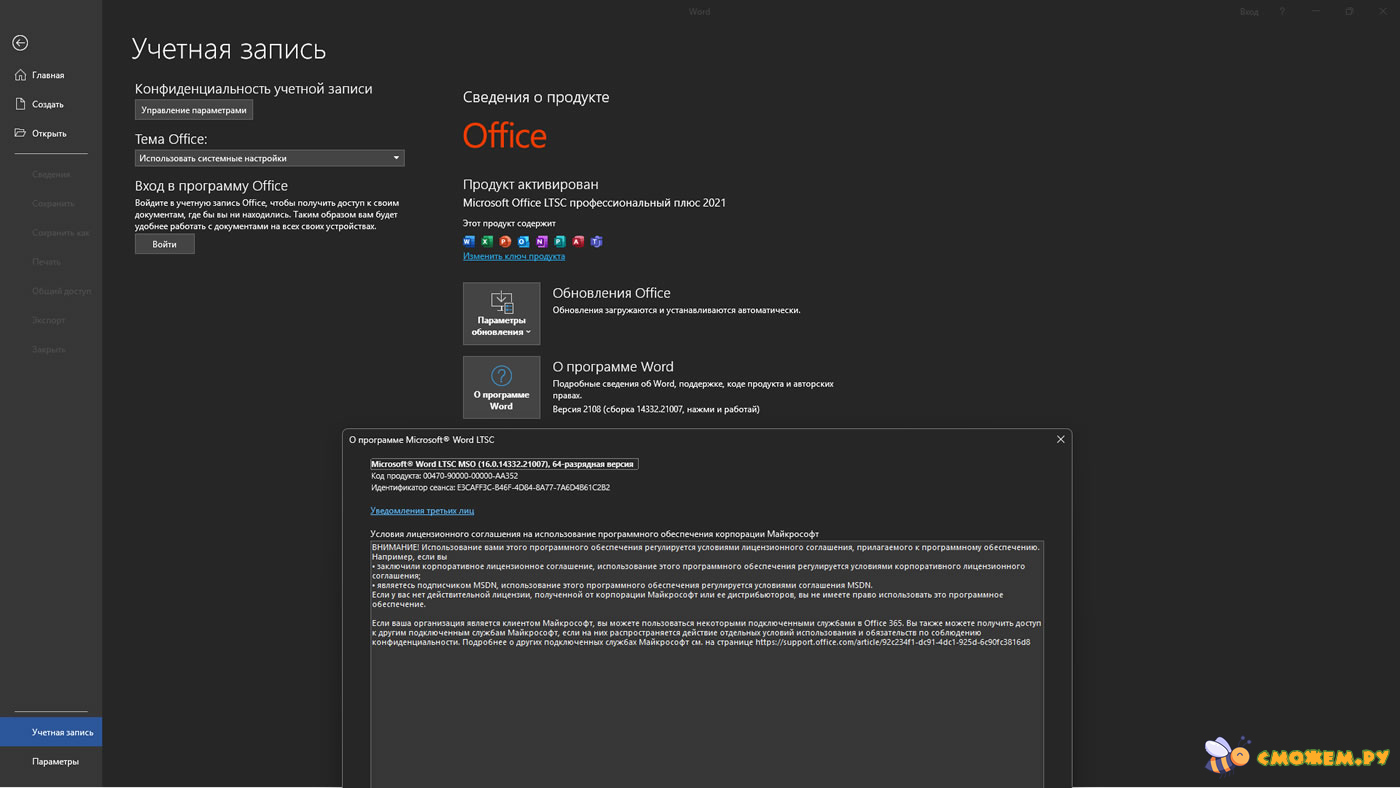Open the Тема Office dropdown
Viewport: 1400px width, 788px height.
[x=270, y=158]
